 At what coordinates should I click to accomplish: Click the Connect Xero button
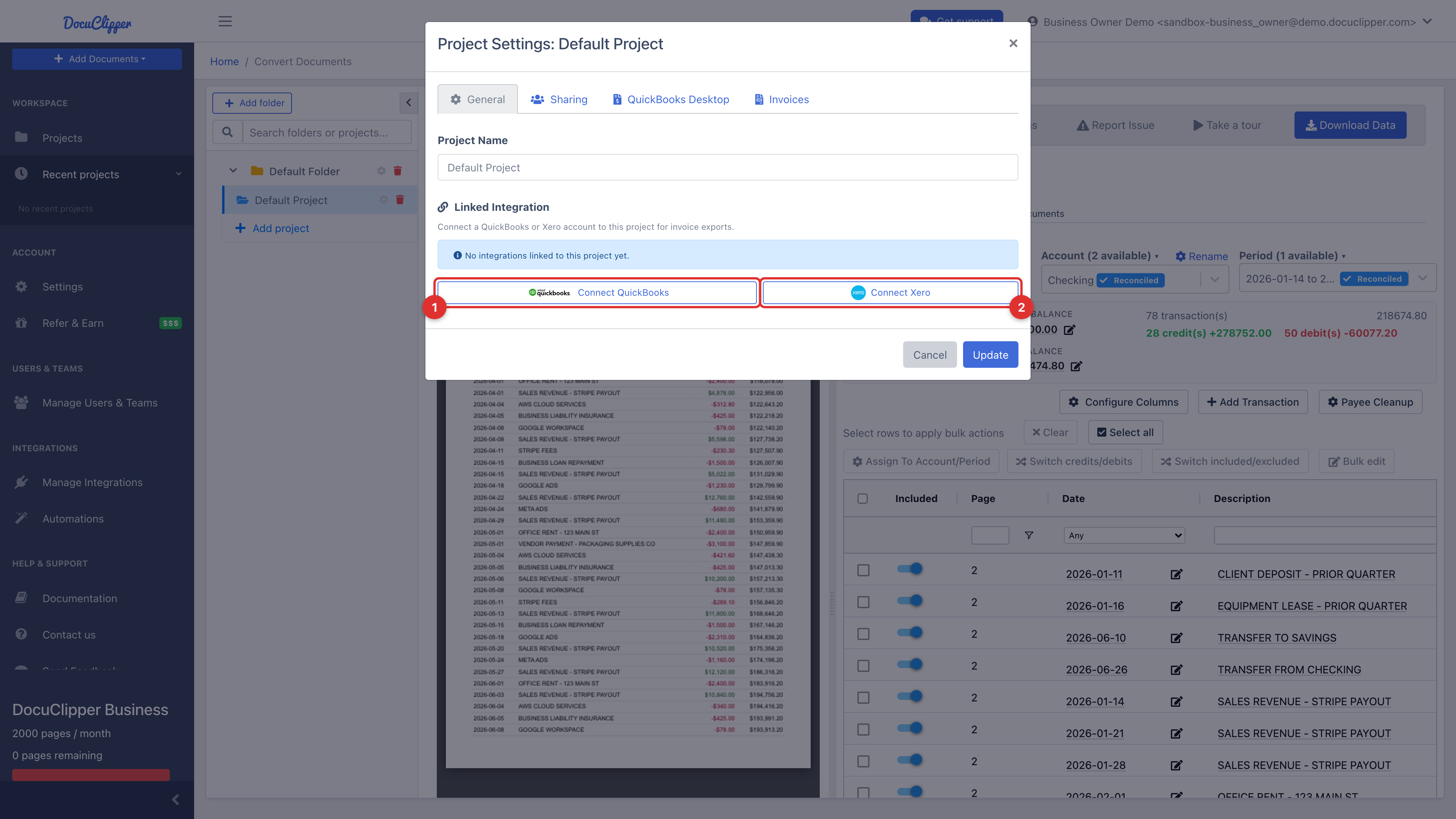[x=890, y=292]
